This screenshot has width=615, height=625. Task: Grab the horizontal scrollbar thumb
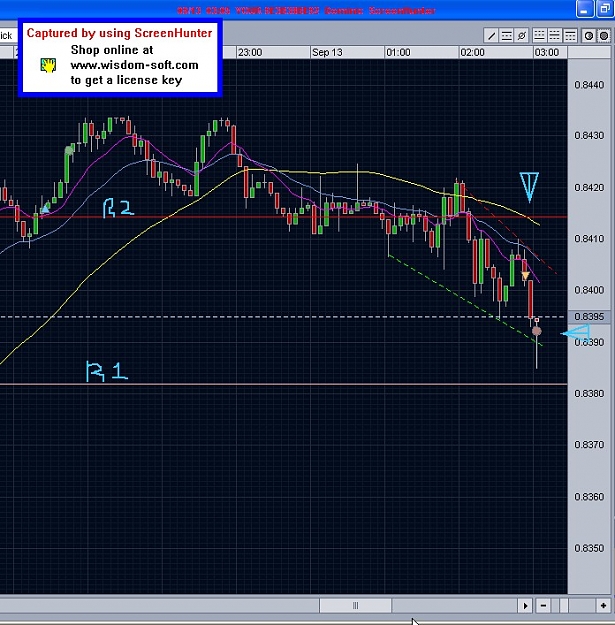pos(355,605)
